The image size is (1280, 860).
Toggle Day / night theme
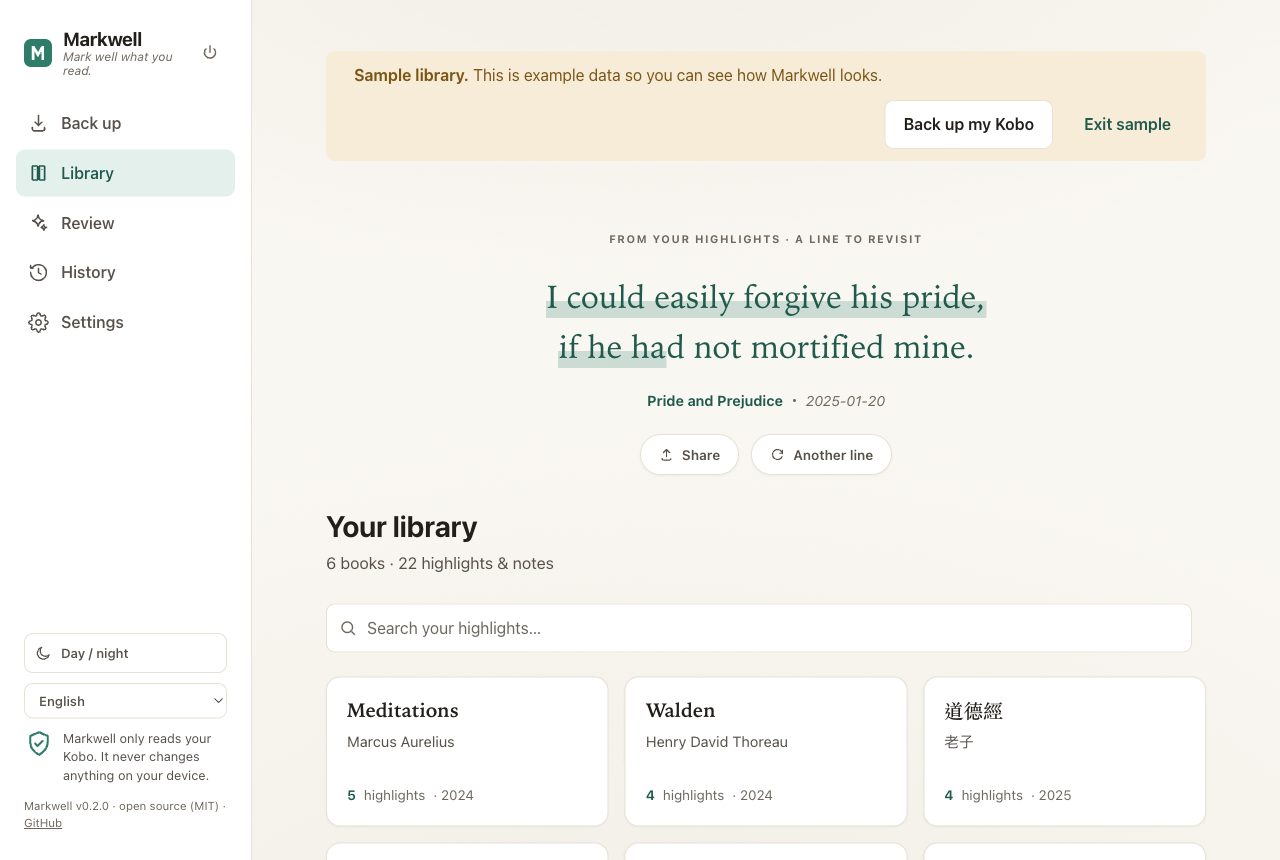tap(125, 653)
